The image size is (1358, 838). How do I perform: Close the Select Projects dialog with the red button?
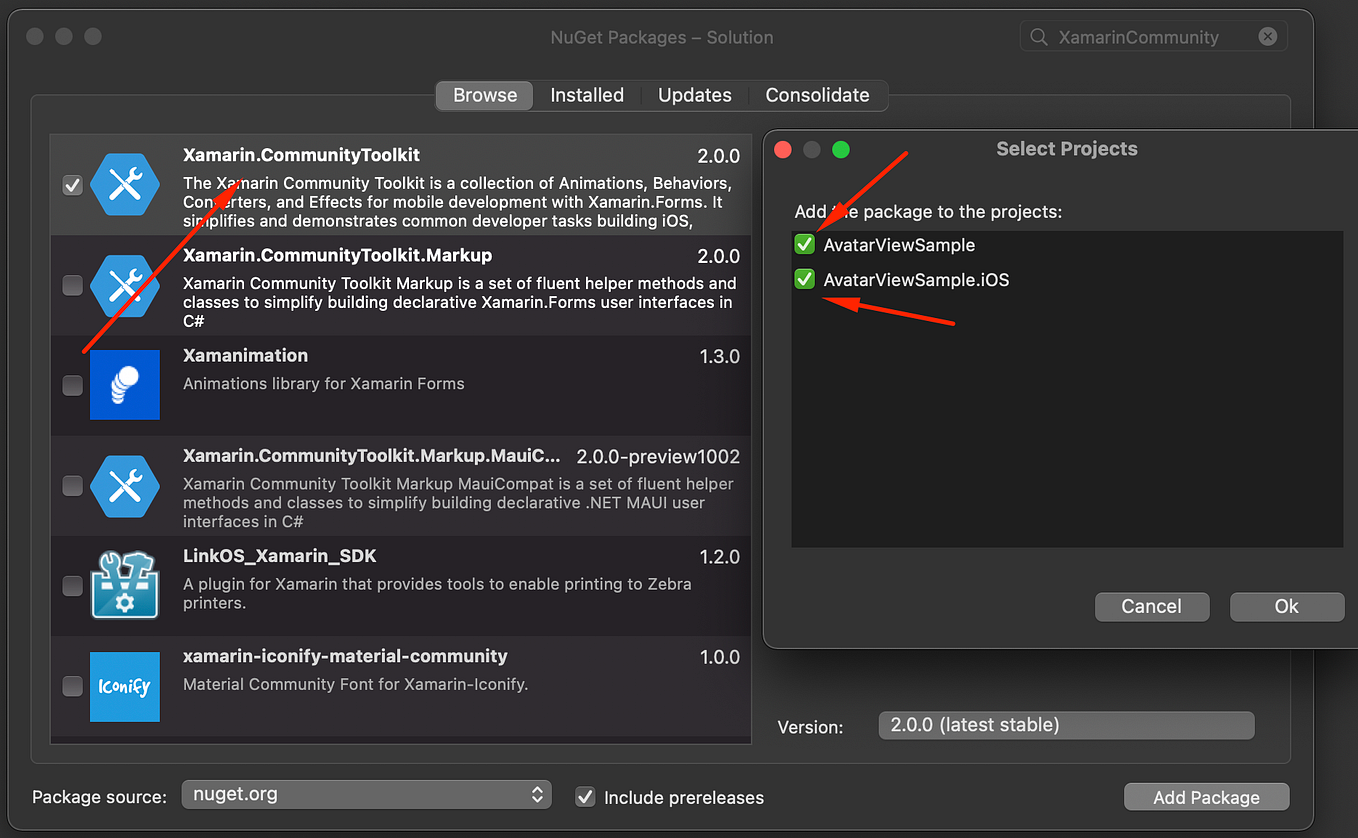tap(783, 149)
